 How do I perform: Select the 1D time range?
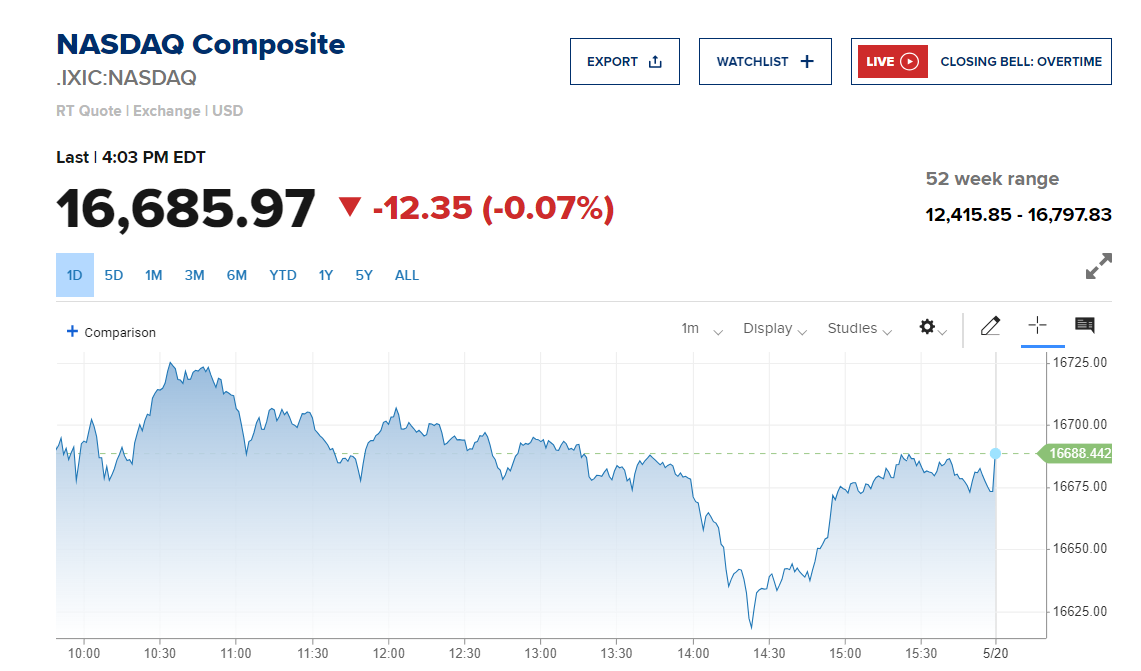click(74, 275)
